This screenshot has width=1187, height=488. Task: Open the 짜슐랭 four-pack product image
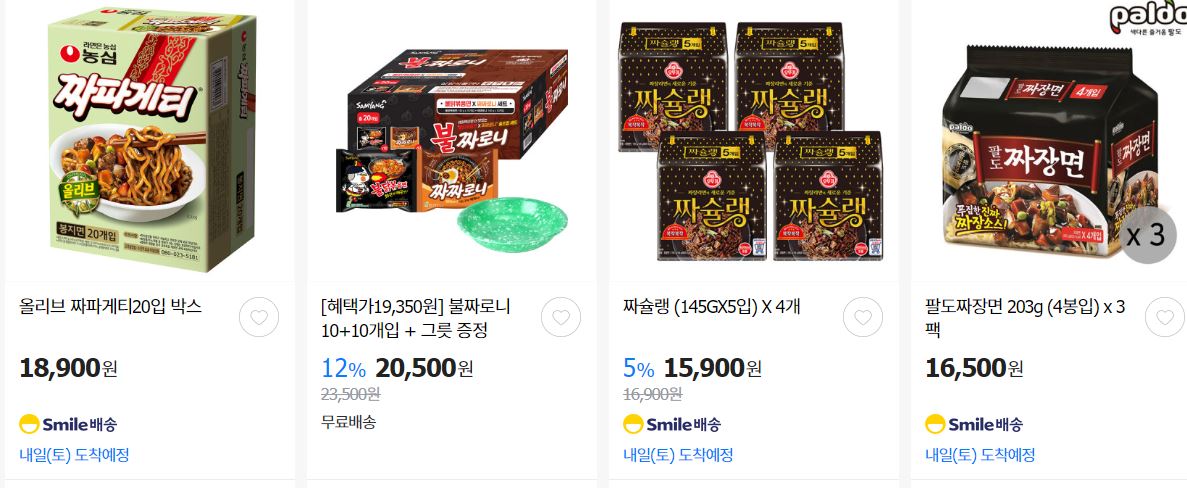[753, 140]
